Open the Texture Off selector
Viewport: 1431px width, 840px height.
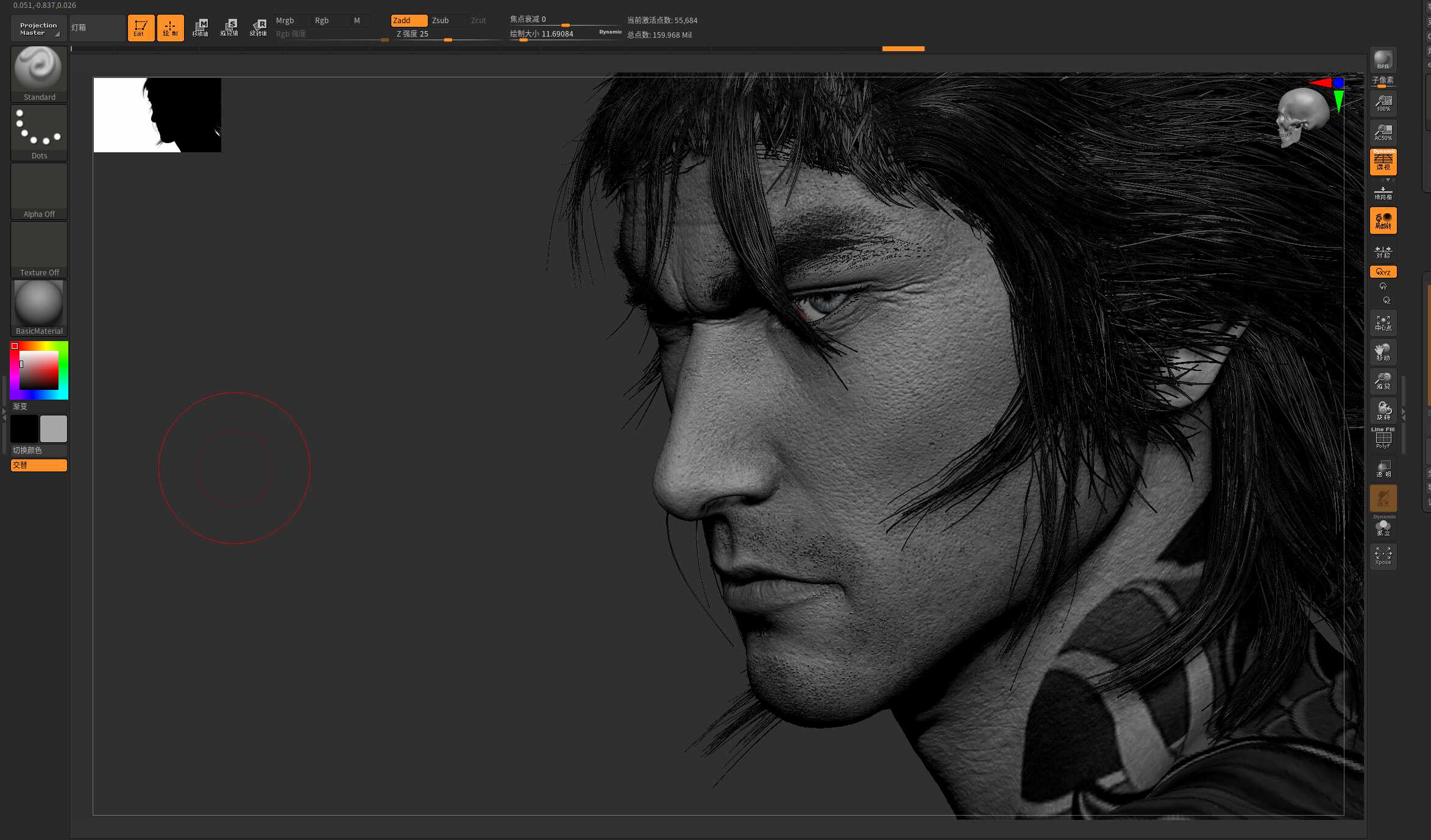click(x=39, y=249)
